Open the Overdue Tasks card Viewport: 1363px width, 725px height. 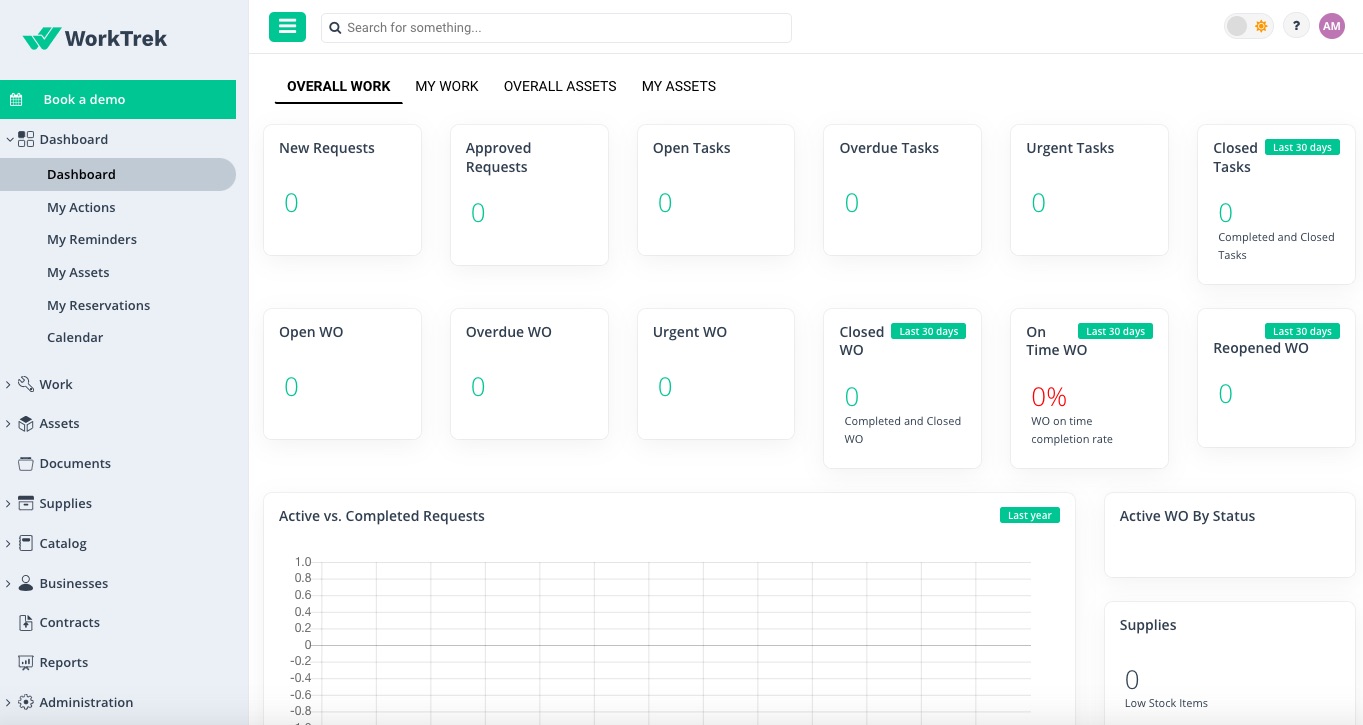(901, 189)
